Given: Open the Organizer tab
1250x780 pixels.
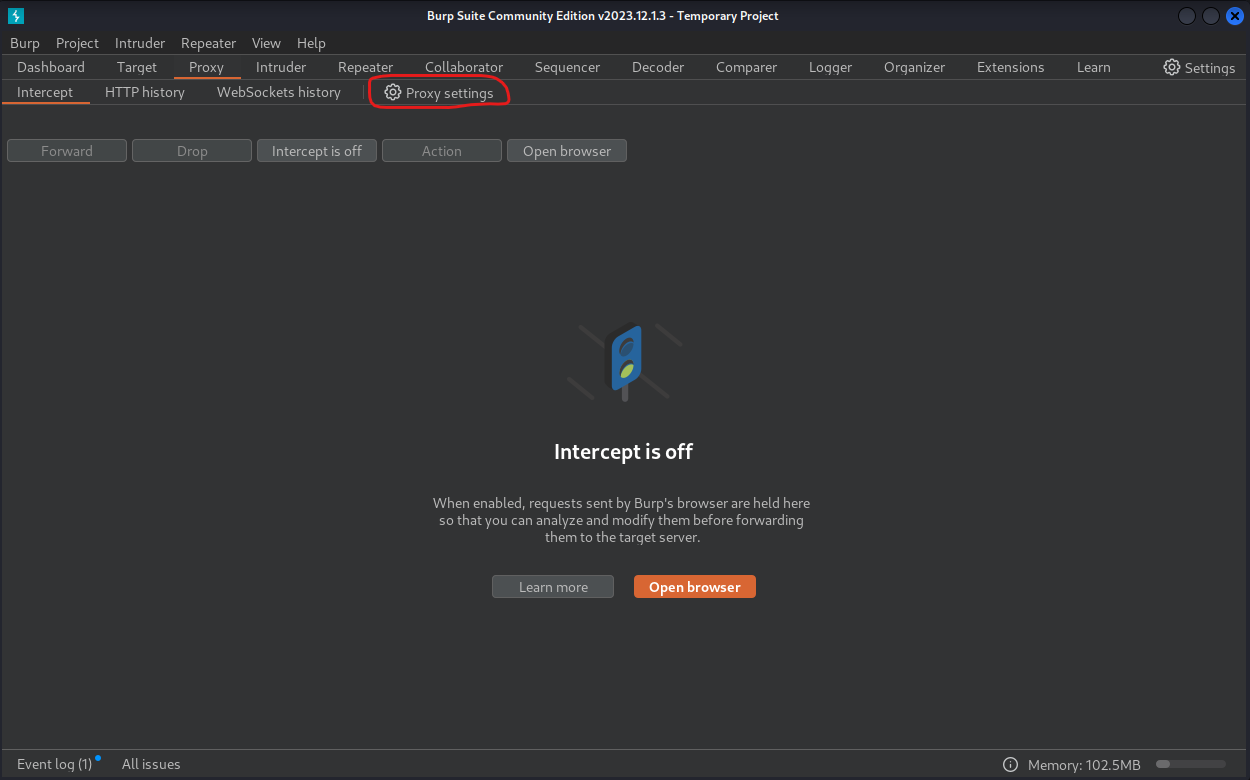Looking at the screenshot, I should click(914, 67).
